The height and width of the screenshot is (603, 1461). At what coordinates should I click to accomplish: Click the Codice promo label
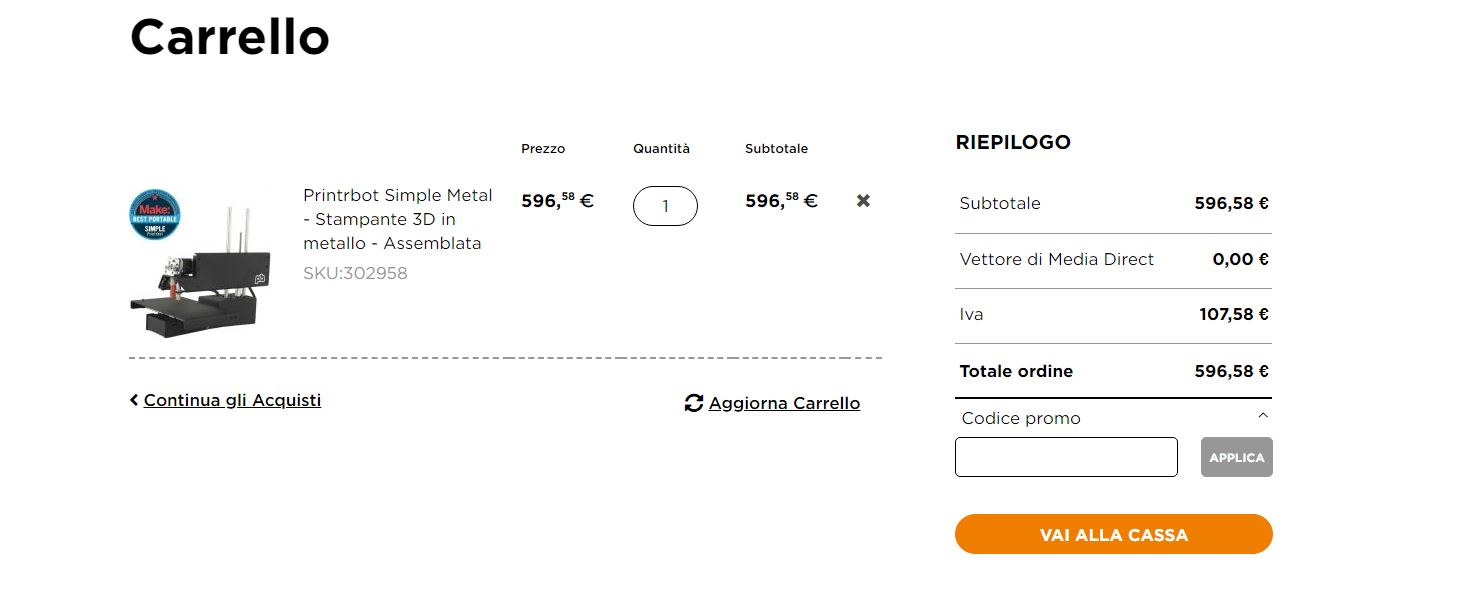(1021, 418)
